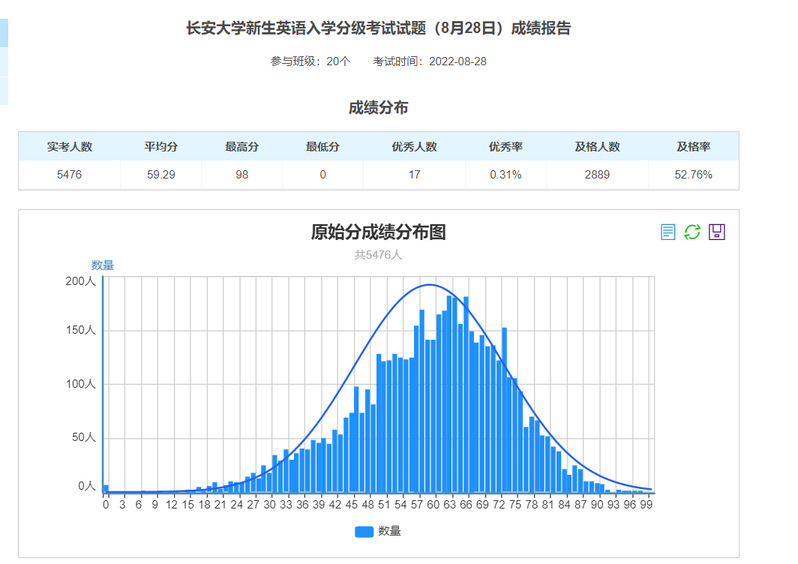Screen dimensions: 798x564
Task: Toggle the 数量 legend swatch below chart
Action: [x=364, y=532]
